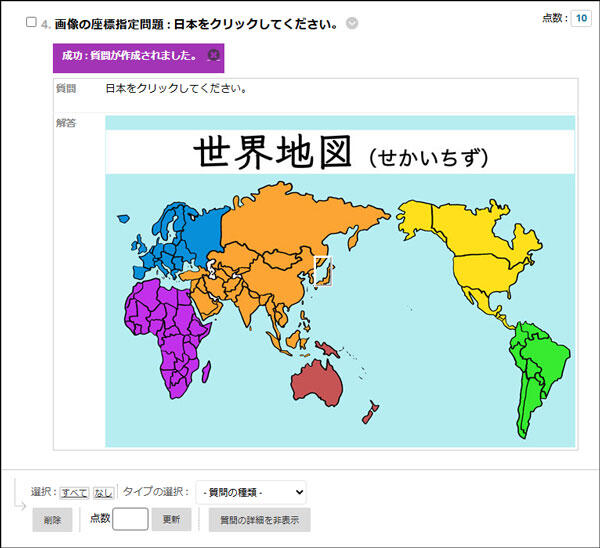Click the 質問 row text 日本をクリックしてください。
Screen dimensions: 600x548
click(176, 88)
